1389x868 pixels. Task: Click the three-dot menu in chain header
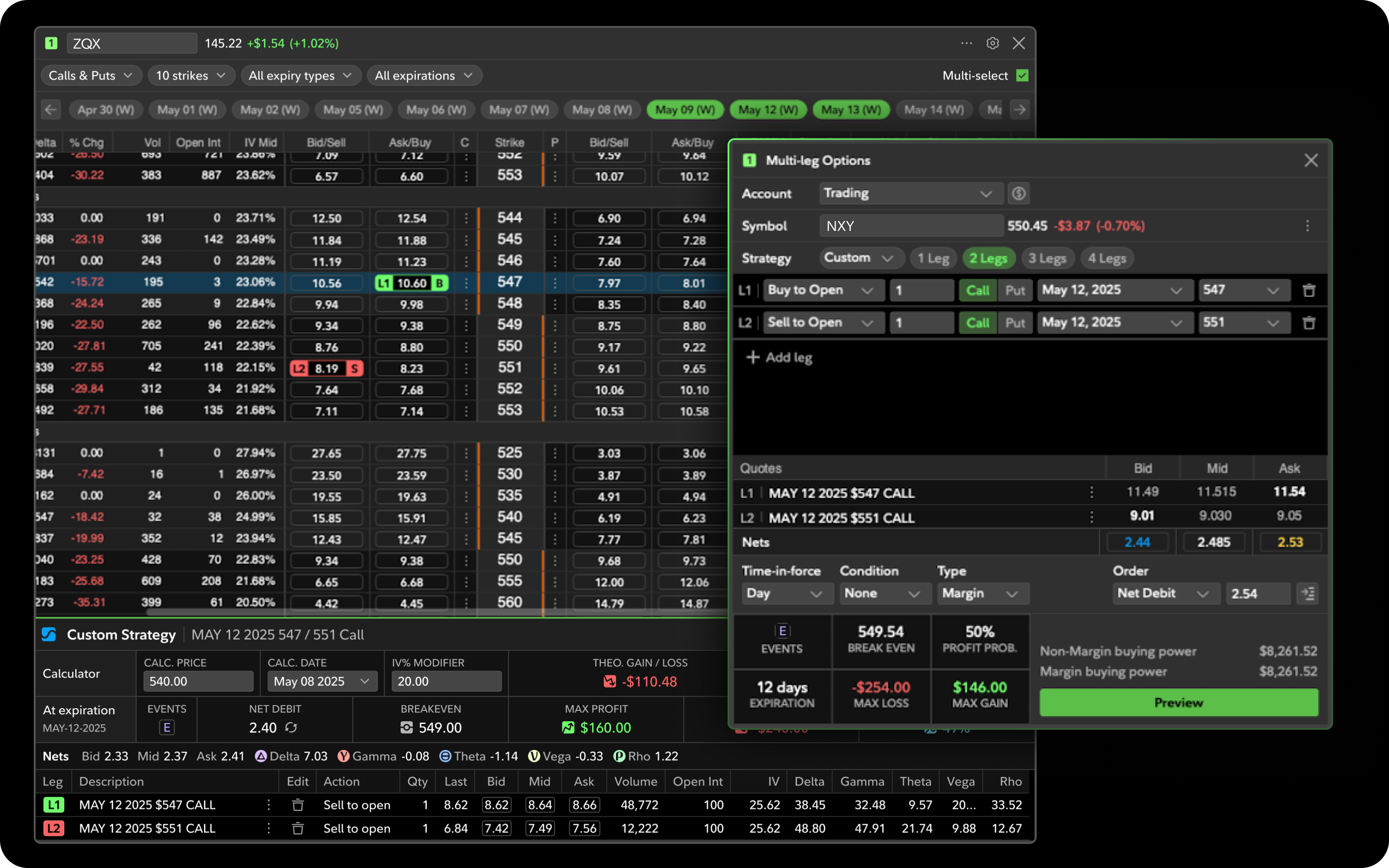pos(967,44)
